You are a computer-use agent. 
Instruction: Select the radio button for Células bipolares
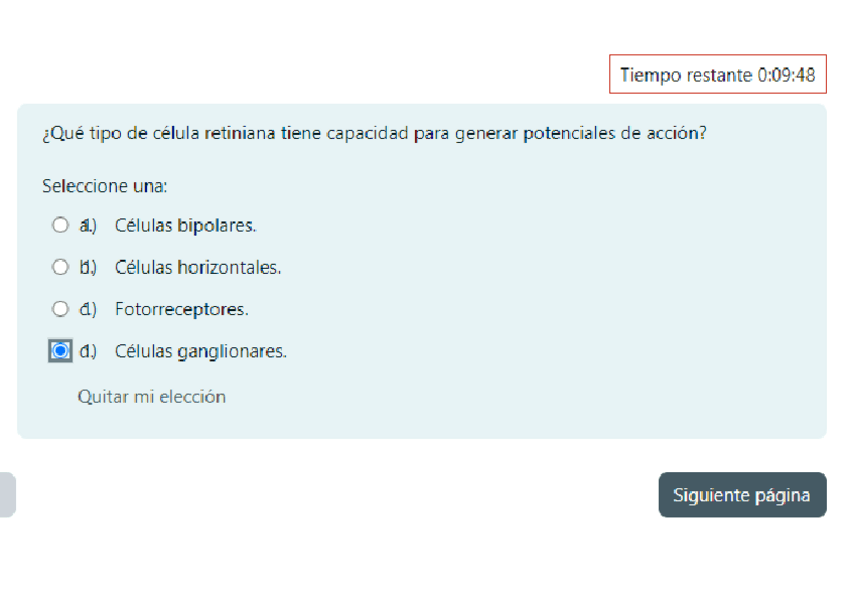[x=60, y=226]
